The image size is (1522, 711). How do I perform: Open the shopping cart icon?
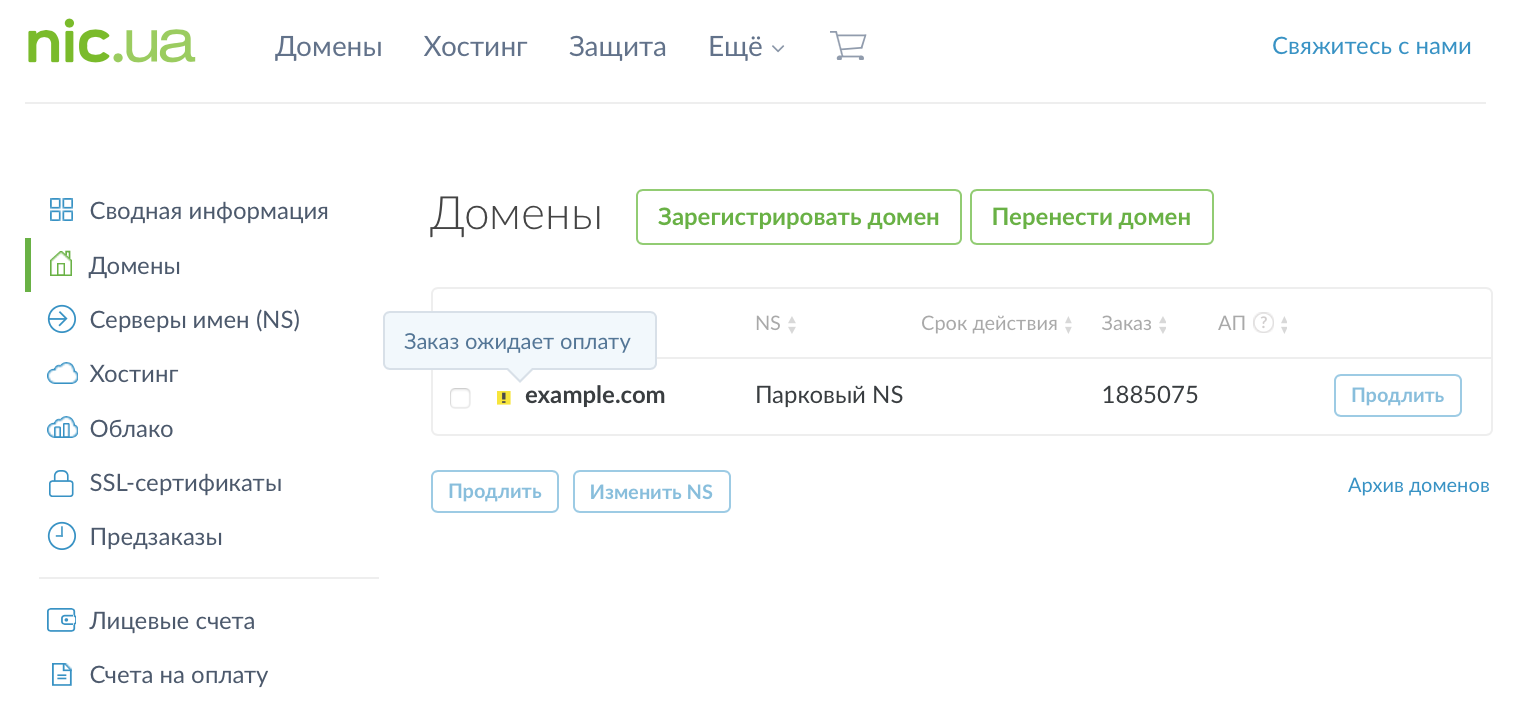[847, 46]
